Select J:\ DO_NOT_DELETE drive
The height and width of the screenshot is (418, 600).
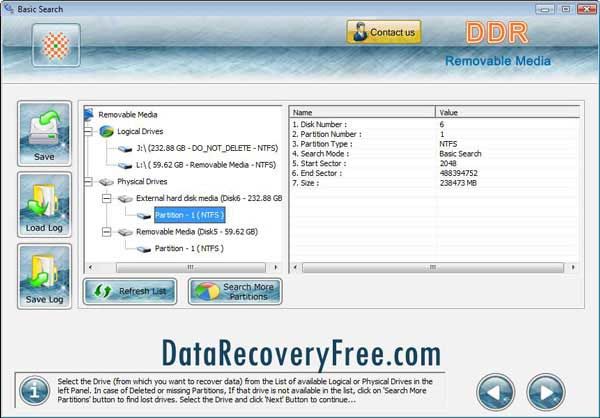[x=207, y=148]
